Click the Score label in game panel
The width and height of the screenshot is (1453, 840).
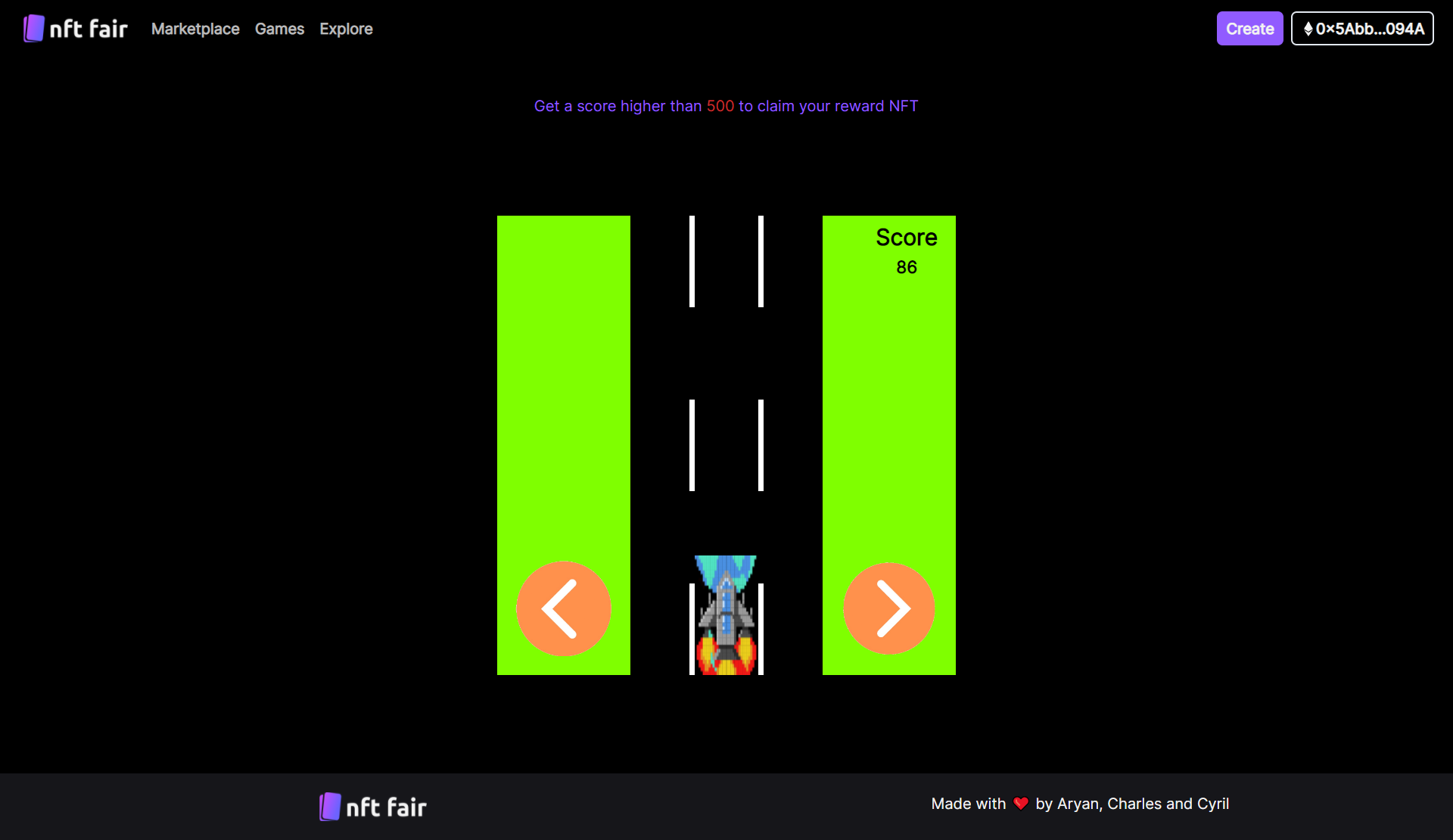pos(906,238)
